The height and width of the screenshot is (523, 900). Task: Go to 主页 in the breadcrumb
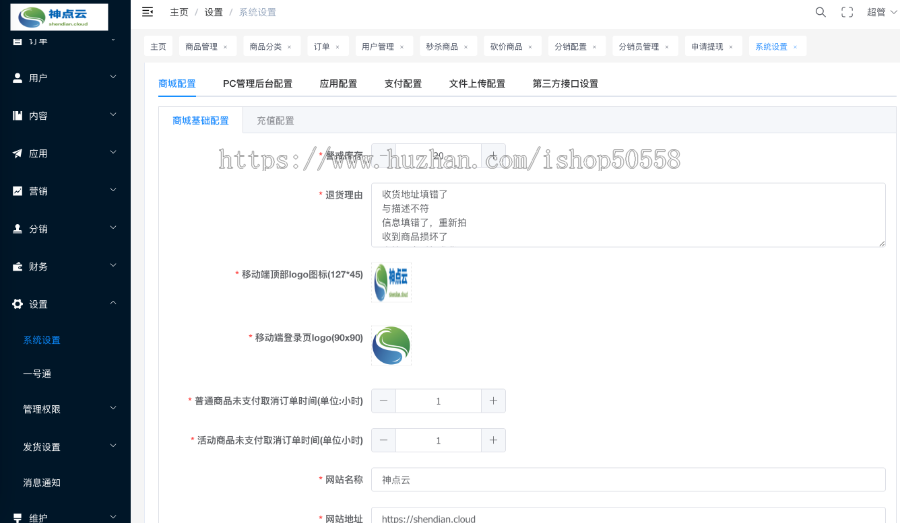click(x=179, y=12)
